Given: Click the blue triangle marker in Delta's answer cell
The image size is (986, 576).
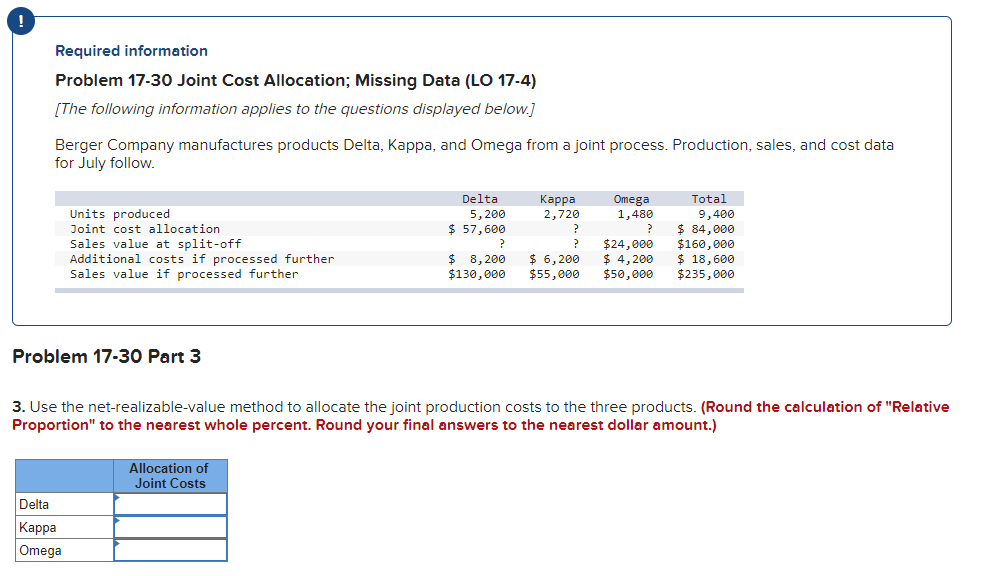Looking at the screenshot, I should [115, 498].
